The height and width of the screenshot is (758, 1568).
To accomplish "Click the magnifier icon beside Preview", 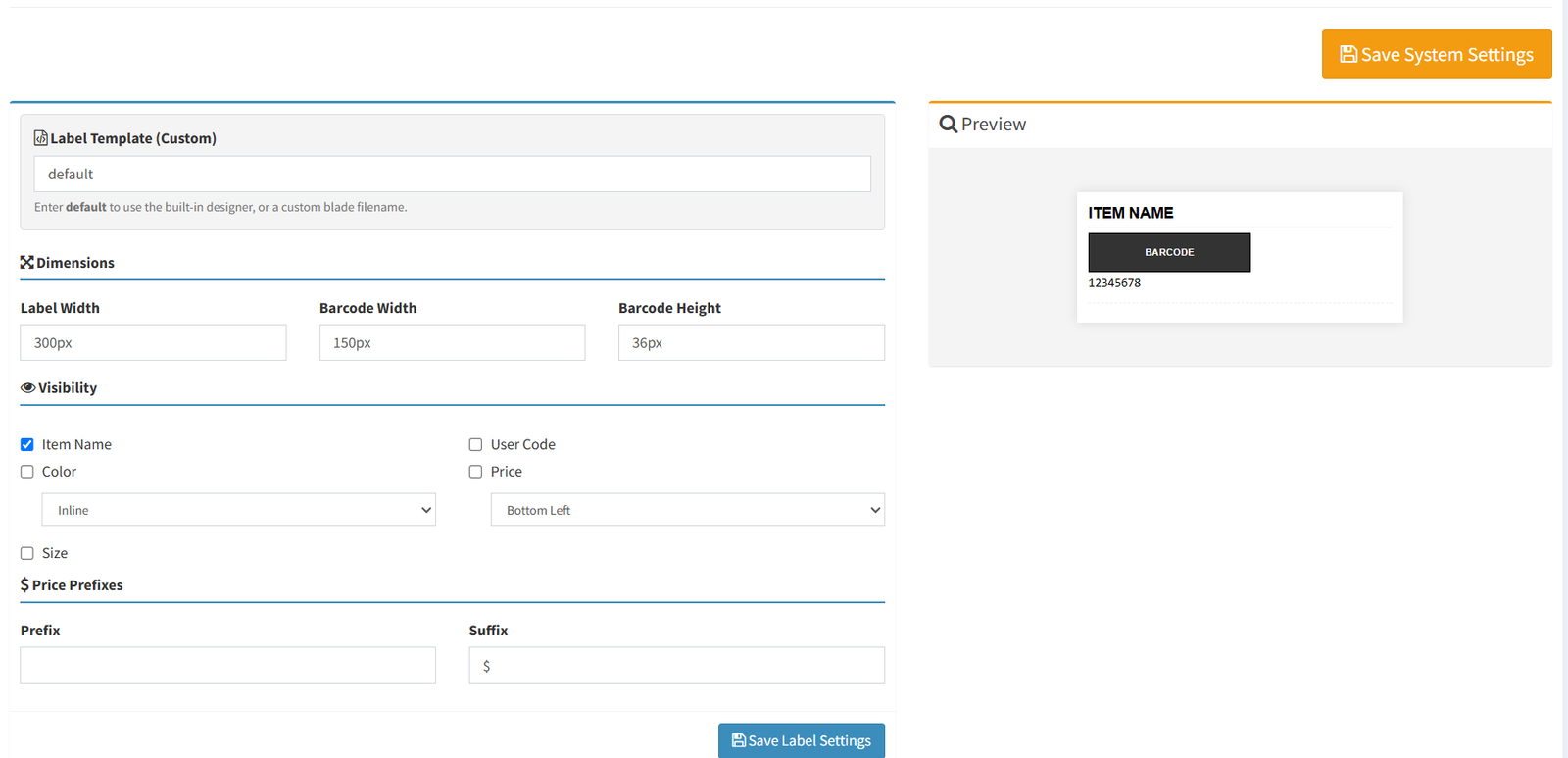I will point(948,125).
